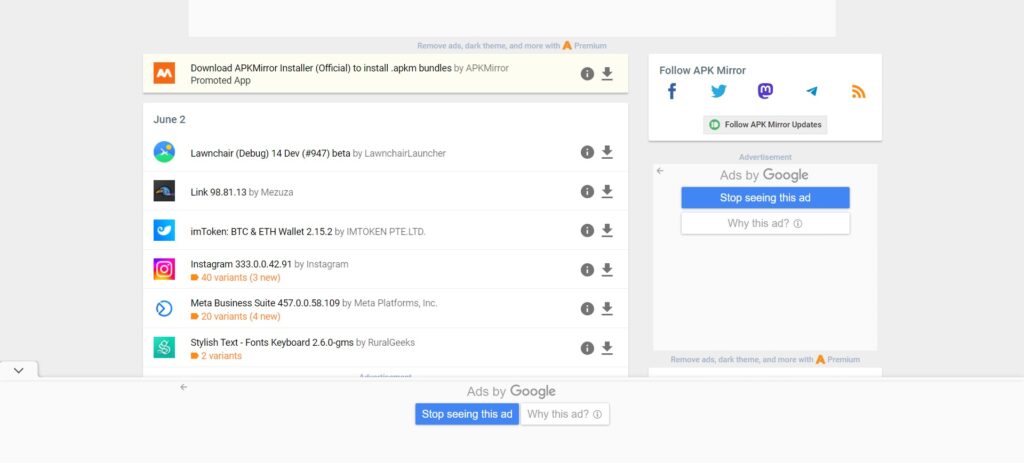Download imToken BTC & ETH Wallet 2.15.2
The height and width of the screenshot is (463, 1024).
(x=607, y=231)
